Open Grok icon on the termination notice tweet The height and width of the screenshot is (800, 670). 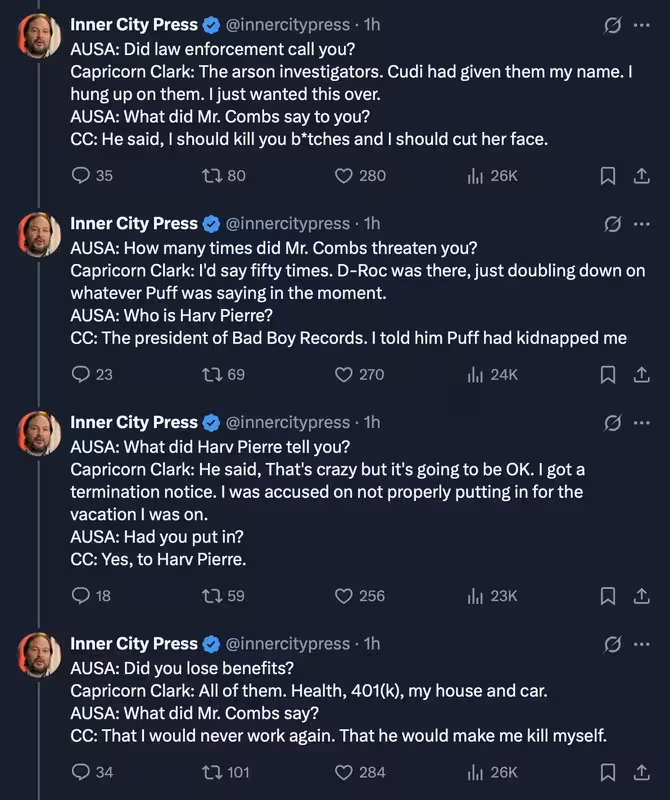pos(612,422)
